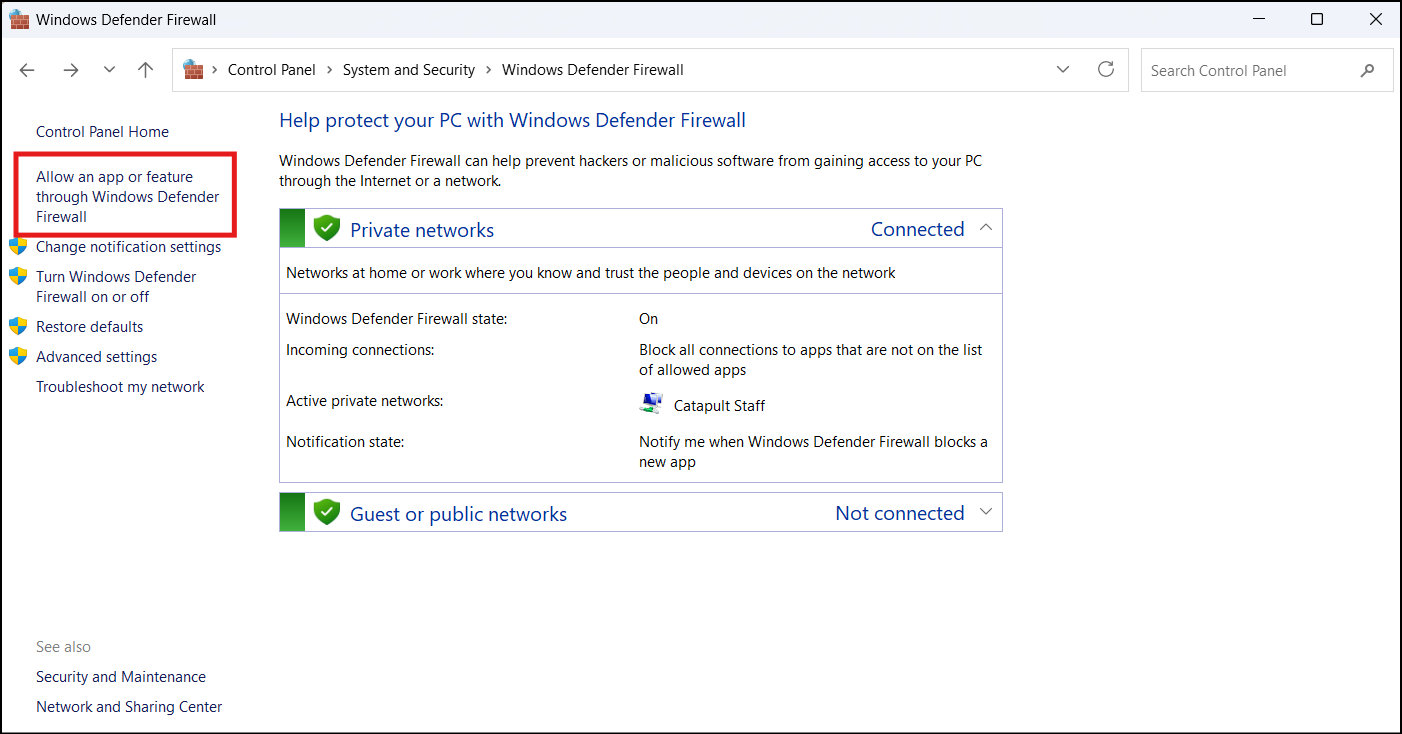Open Advanced settings link

point(96,357)
